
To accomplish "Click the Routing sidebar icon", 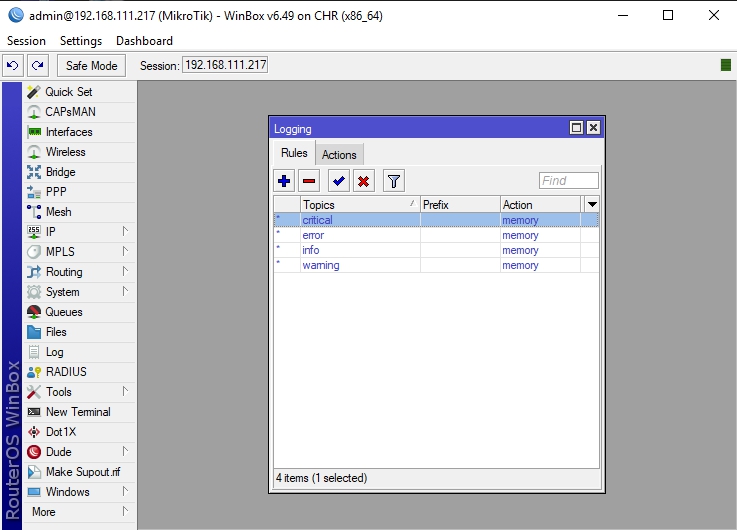I will coord(34,272).
